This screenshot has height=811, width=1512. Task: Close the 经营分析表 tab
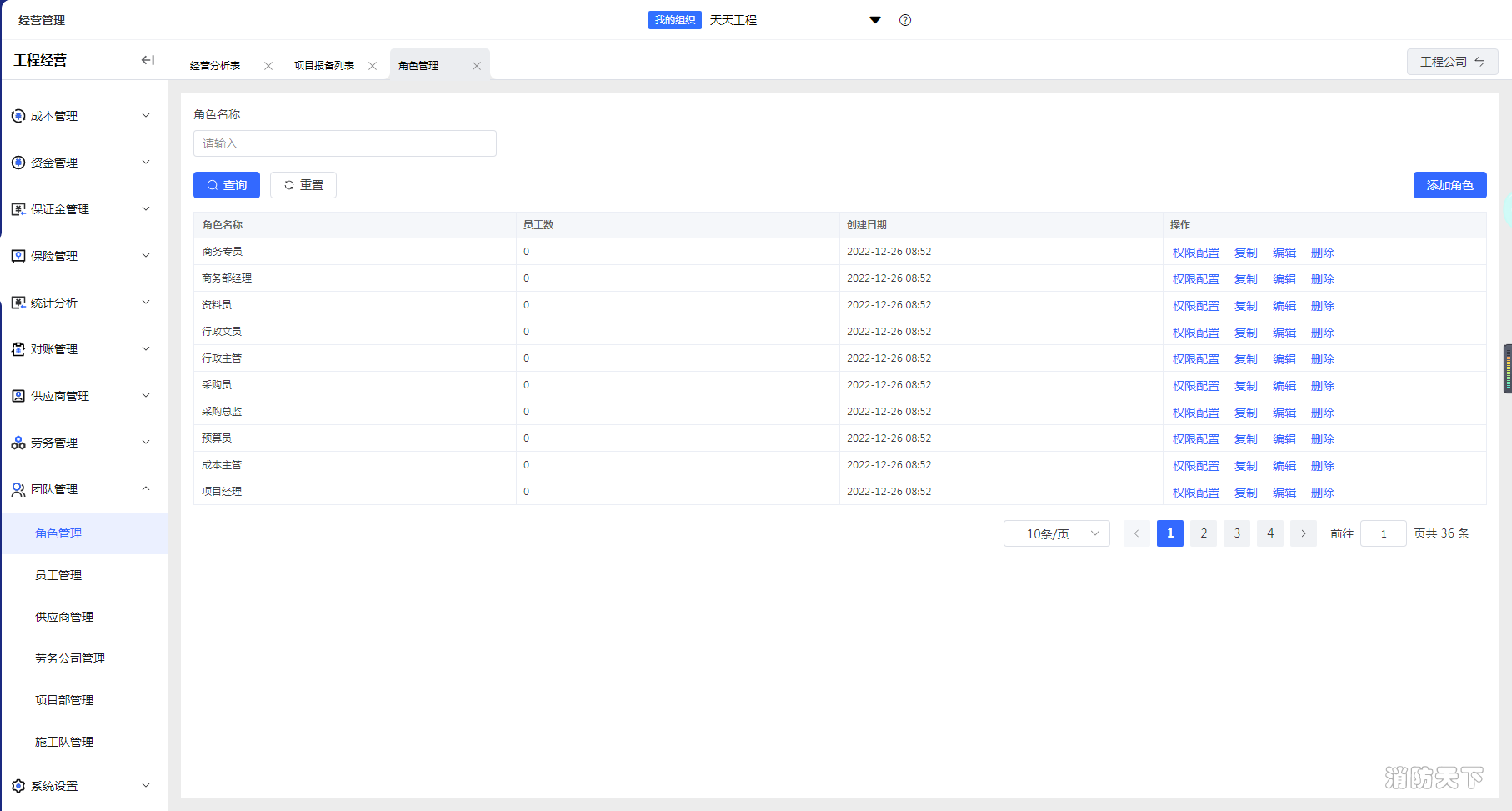point(268,66)
